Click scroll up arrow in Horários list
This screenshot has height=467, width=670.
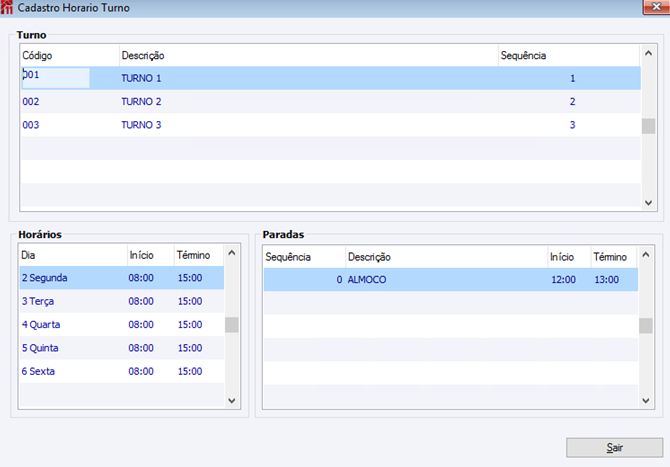[x=232, y=253]
